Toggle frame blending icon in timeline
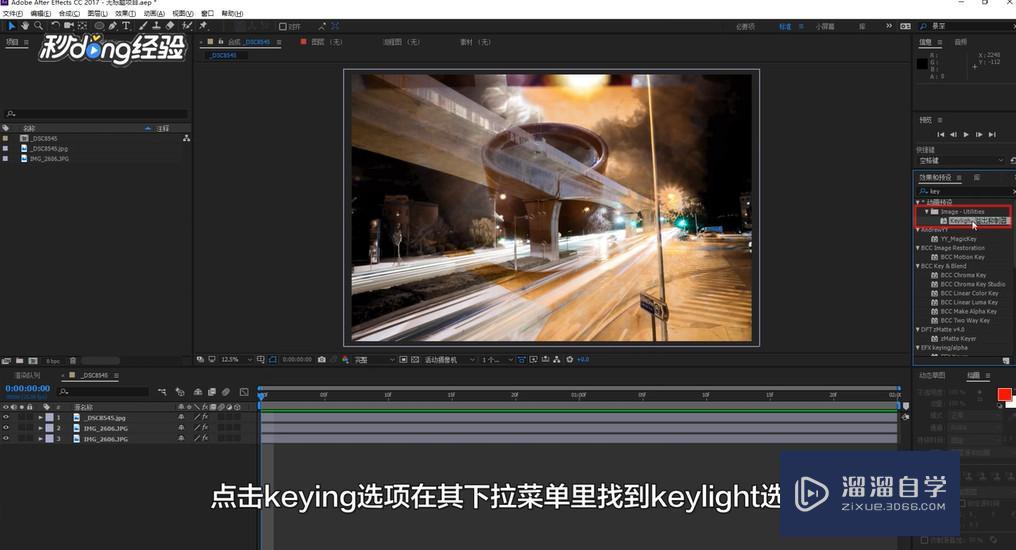Viewport: 1016px width, 550px height. point(212,392)
